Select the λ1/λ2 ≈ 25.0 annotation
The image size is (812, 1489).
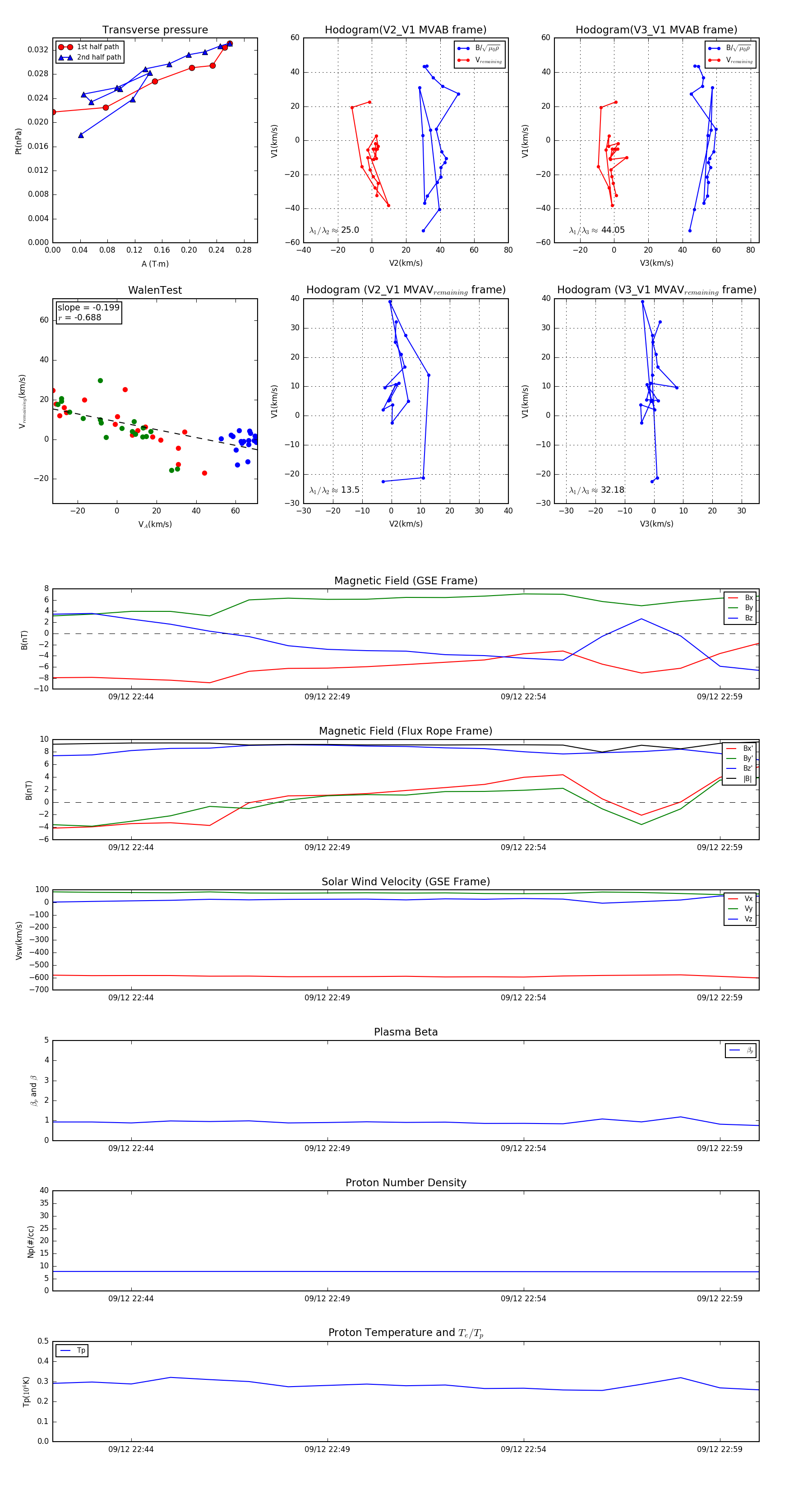click(334, 230)
